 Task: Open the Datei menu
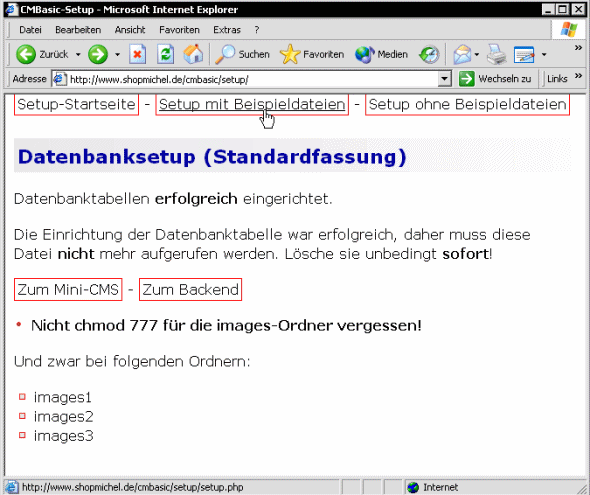30,30
